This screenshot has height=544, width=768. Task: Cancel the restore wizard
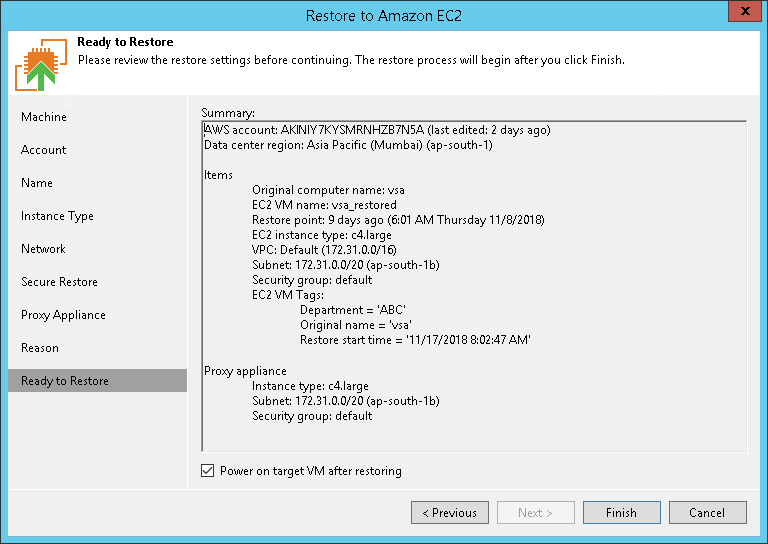707,513
